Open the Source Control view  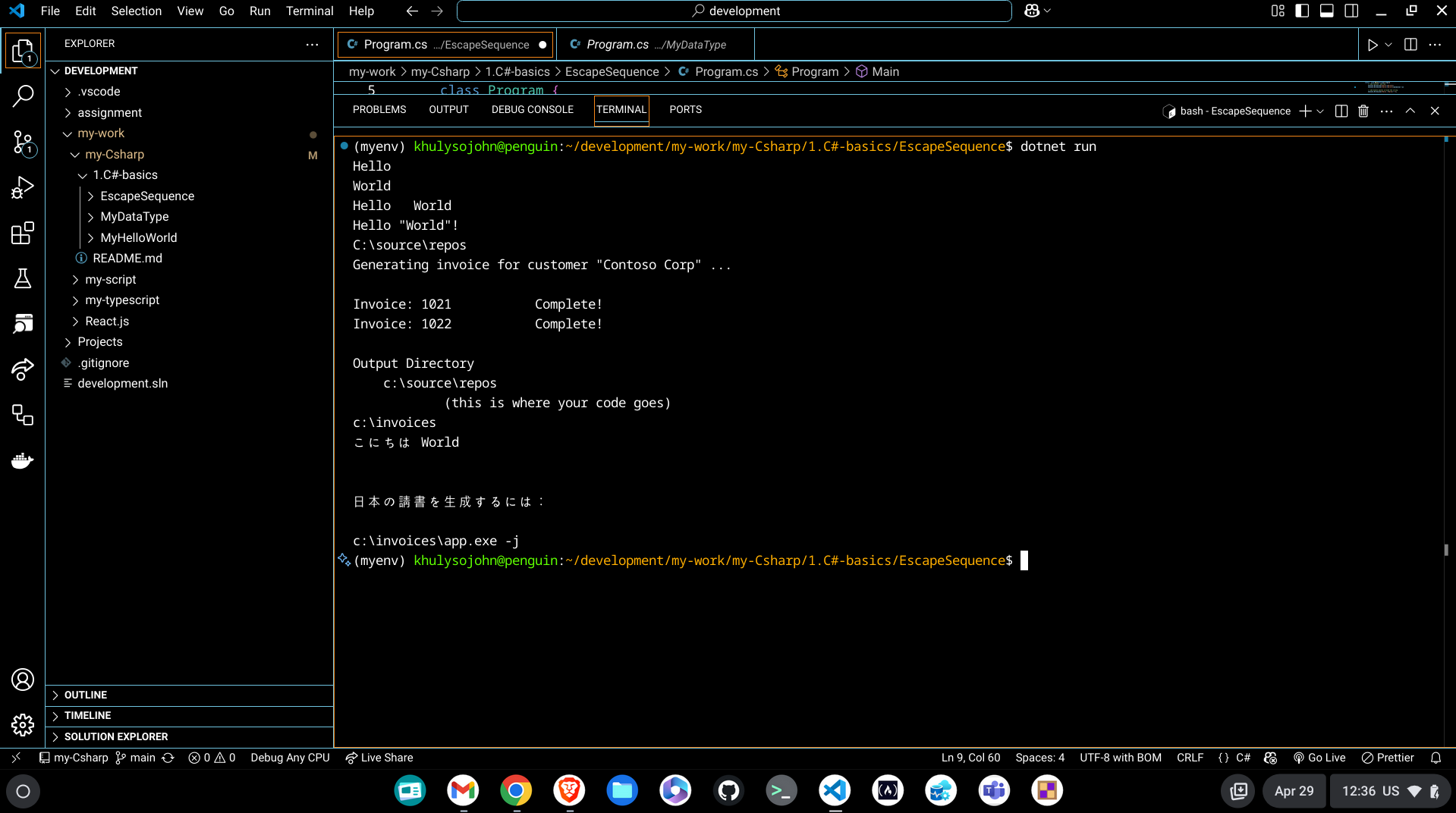tap(23, 142)
